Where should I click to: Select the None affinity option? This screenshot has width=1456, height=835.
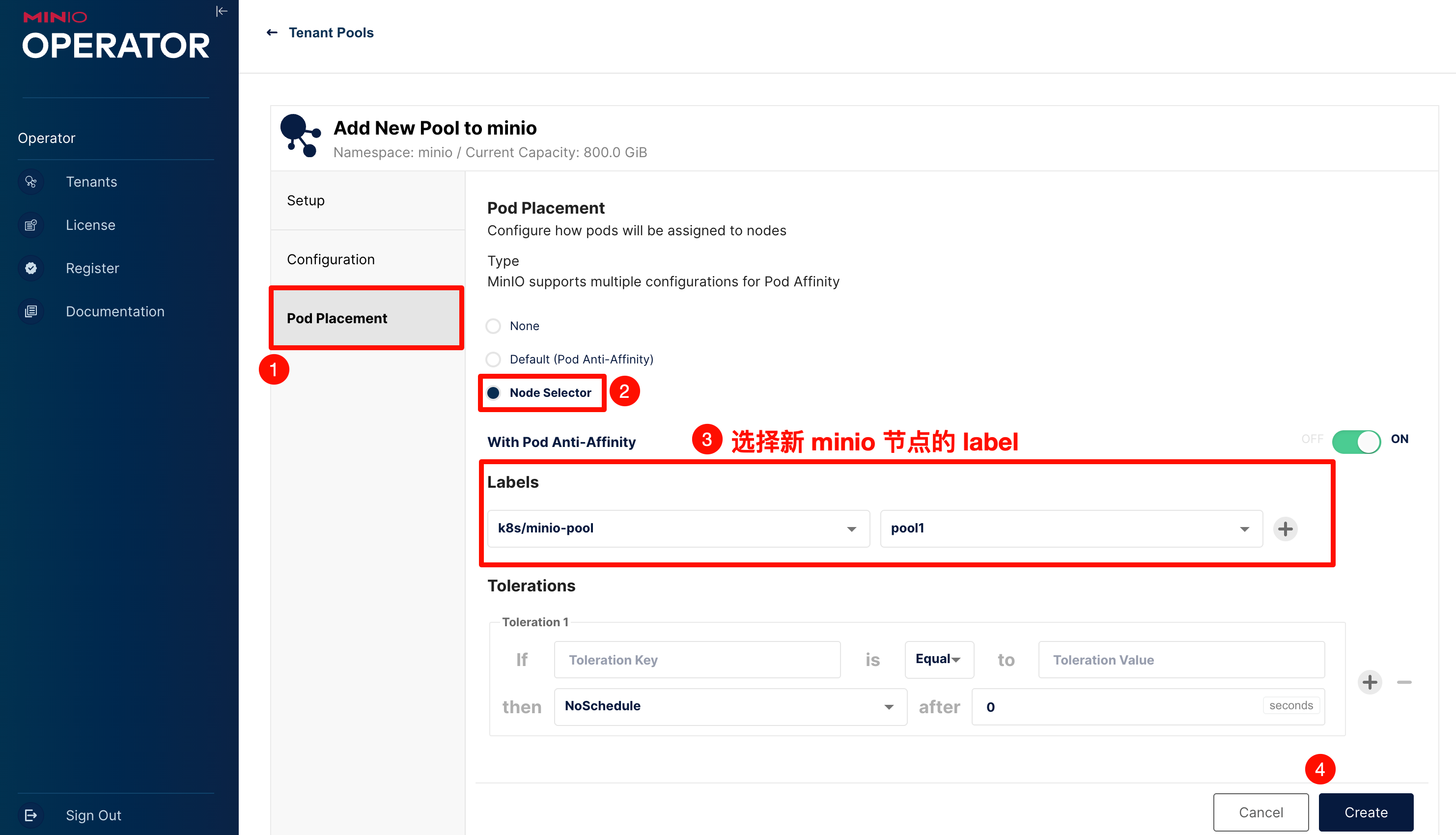[x=493, y=326]
